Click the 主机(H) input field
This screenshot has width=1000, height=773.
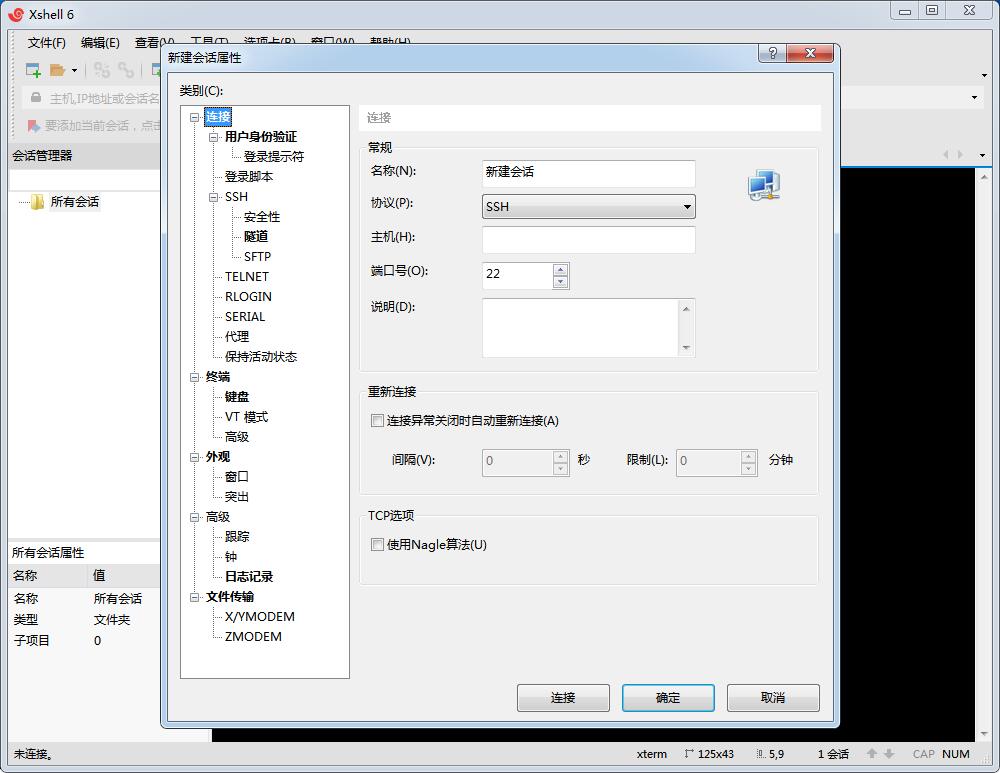589,240
